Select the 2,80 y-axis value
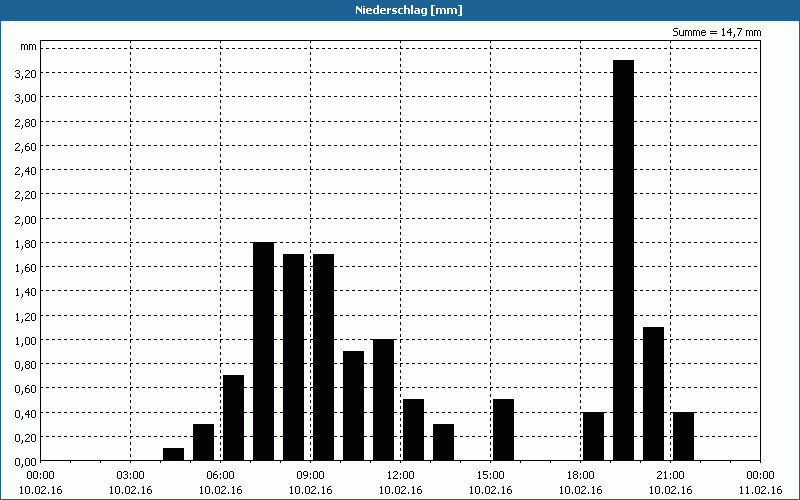800x500 pixels. coord(26,122)
